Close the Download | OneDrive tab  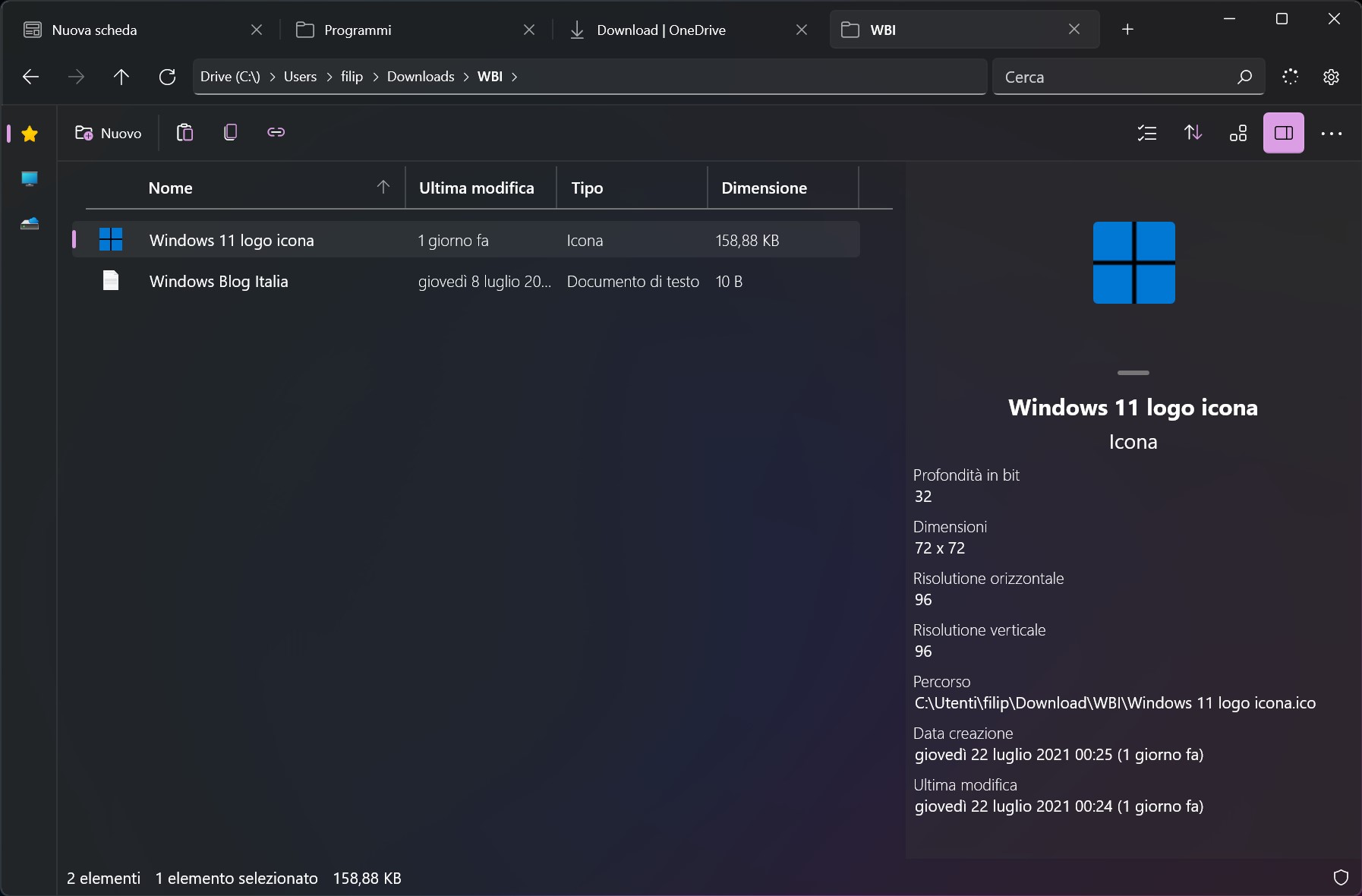(x=802, y=30)
